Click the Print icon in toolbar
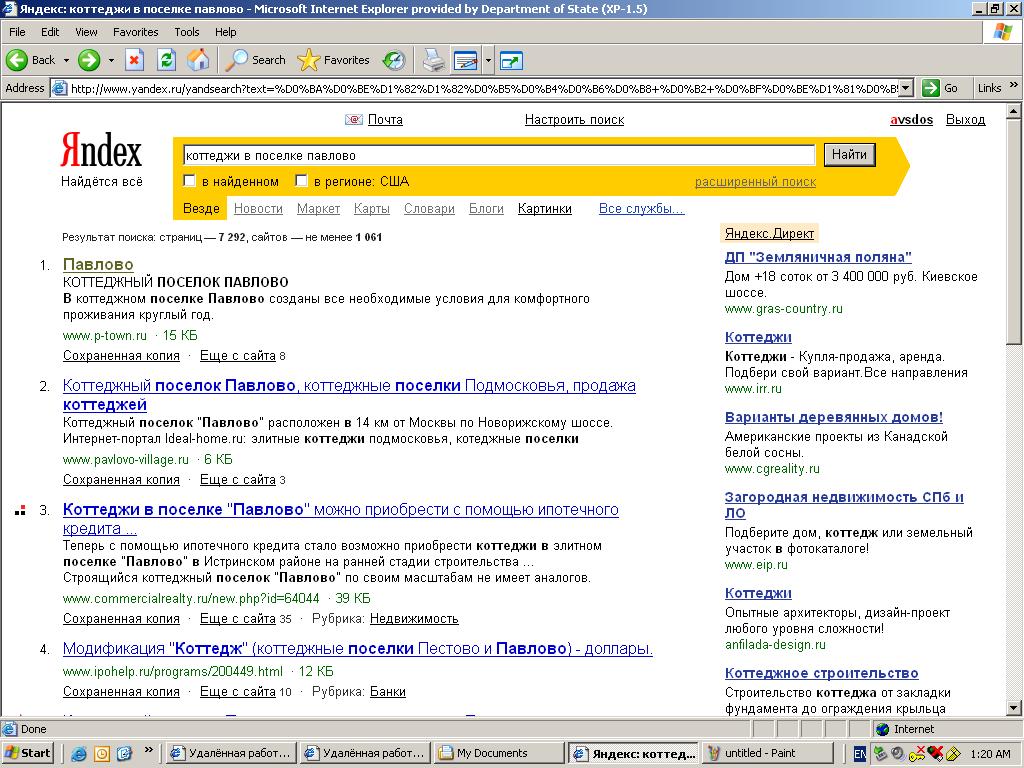Screen dimensions: 1024x768 coord(433,60)
